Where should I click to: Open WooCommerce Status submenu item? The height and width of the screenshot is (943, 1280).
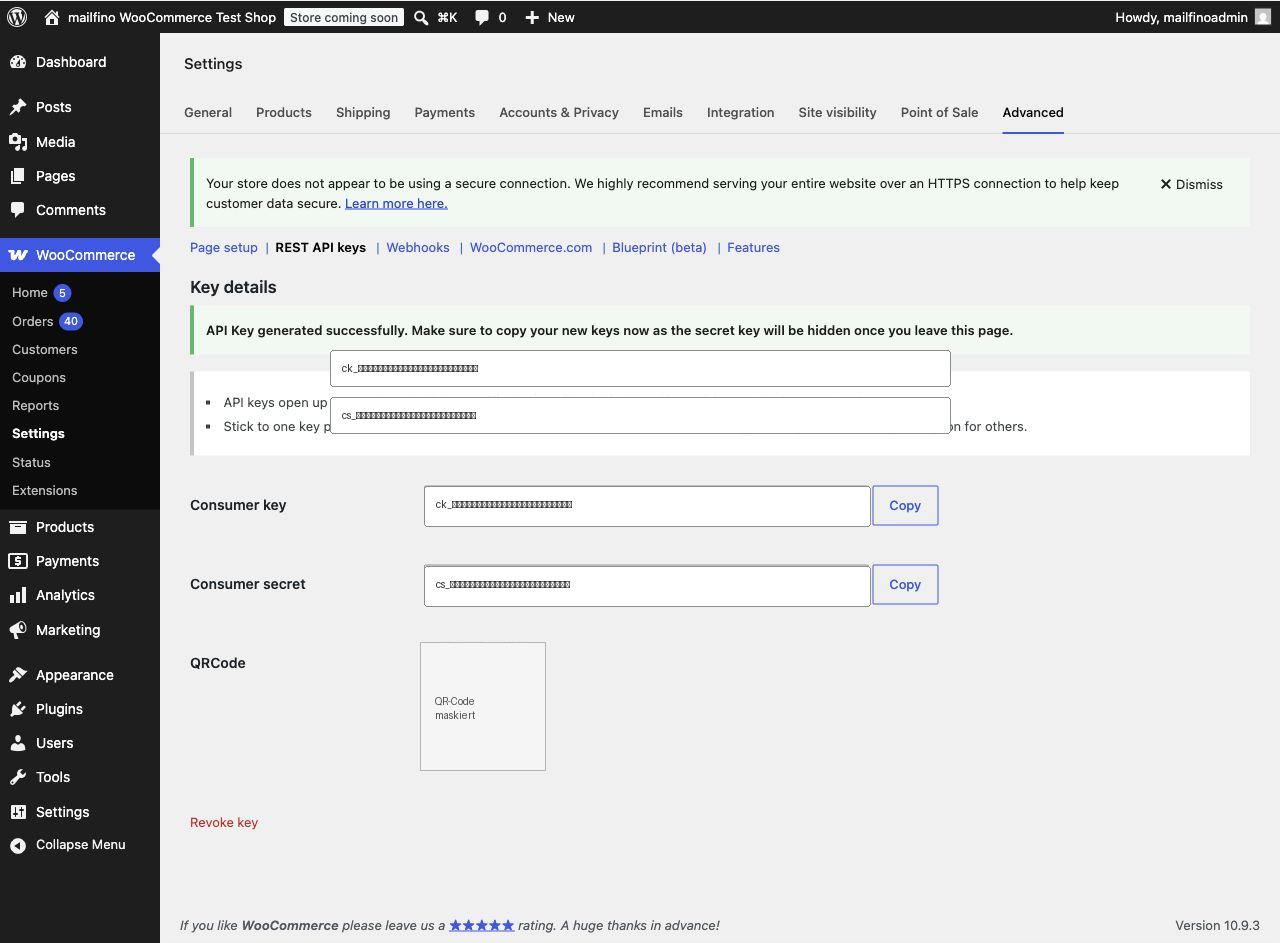31,462
